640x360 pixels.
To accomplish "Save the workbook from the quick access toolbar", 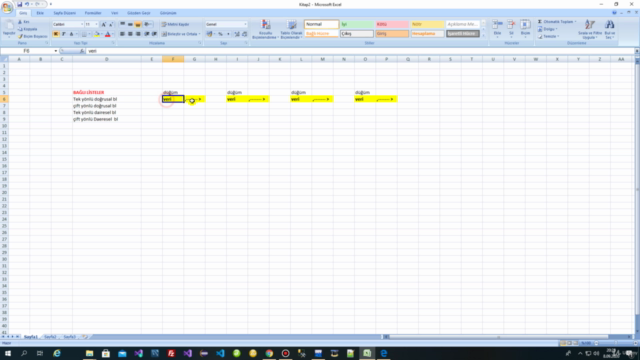I will pyautogui.click(x=19, y=4).
